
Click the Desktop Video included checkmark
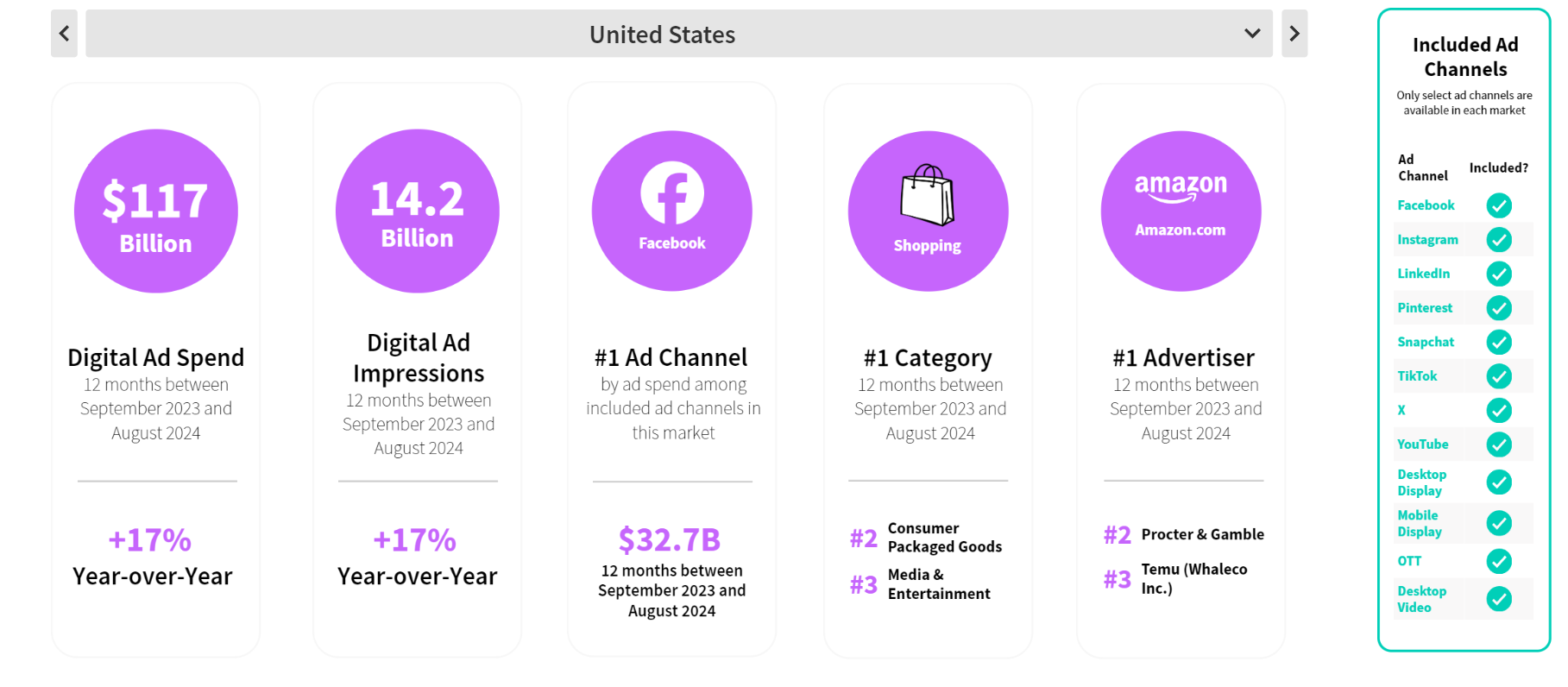coord(1499,599)
